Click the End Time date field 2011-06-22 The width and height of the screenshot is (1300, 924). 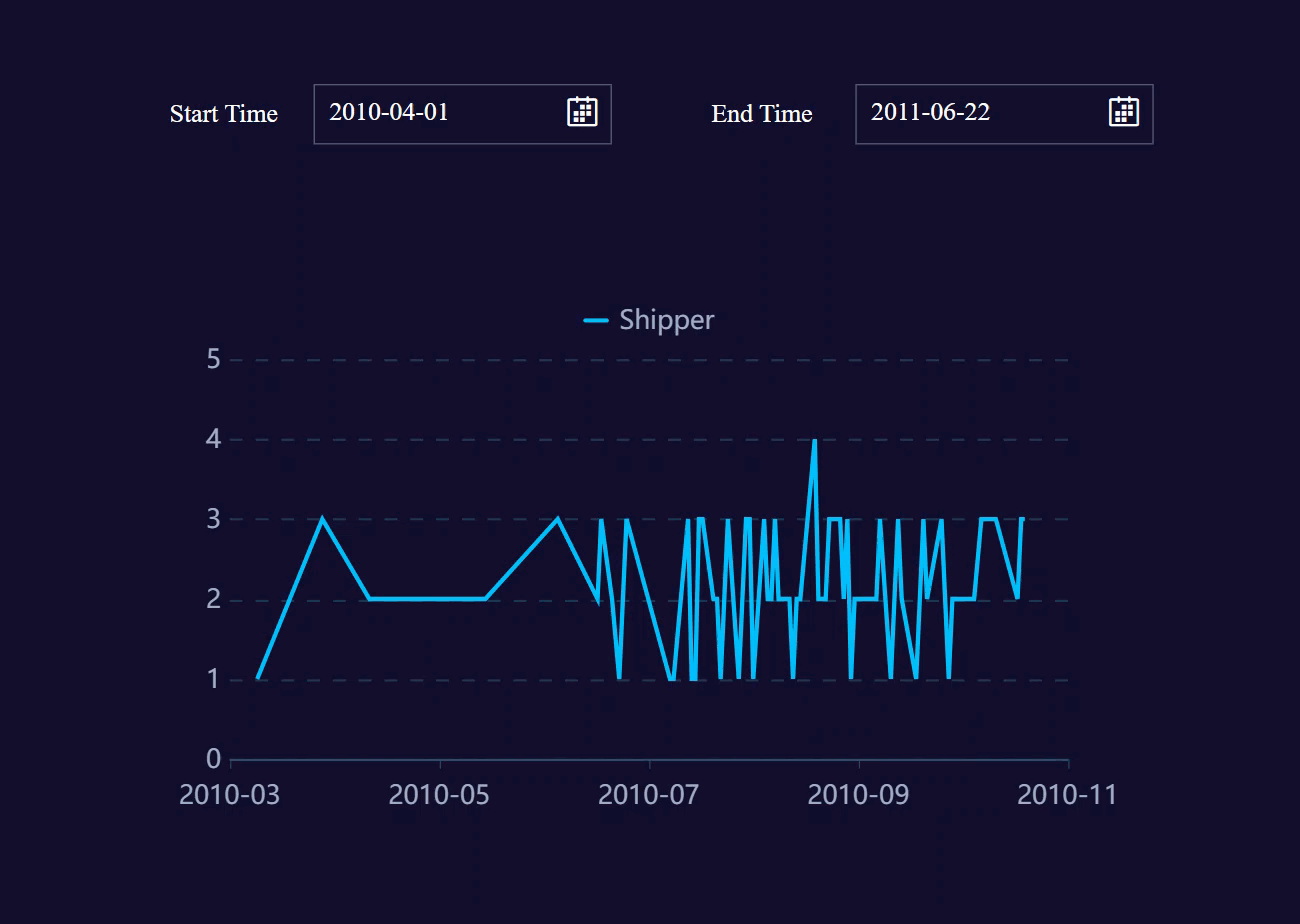(x=1004, y=114)
